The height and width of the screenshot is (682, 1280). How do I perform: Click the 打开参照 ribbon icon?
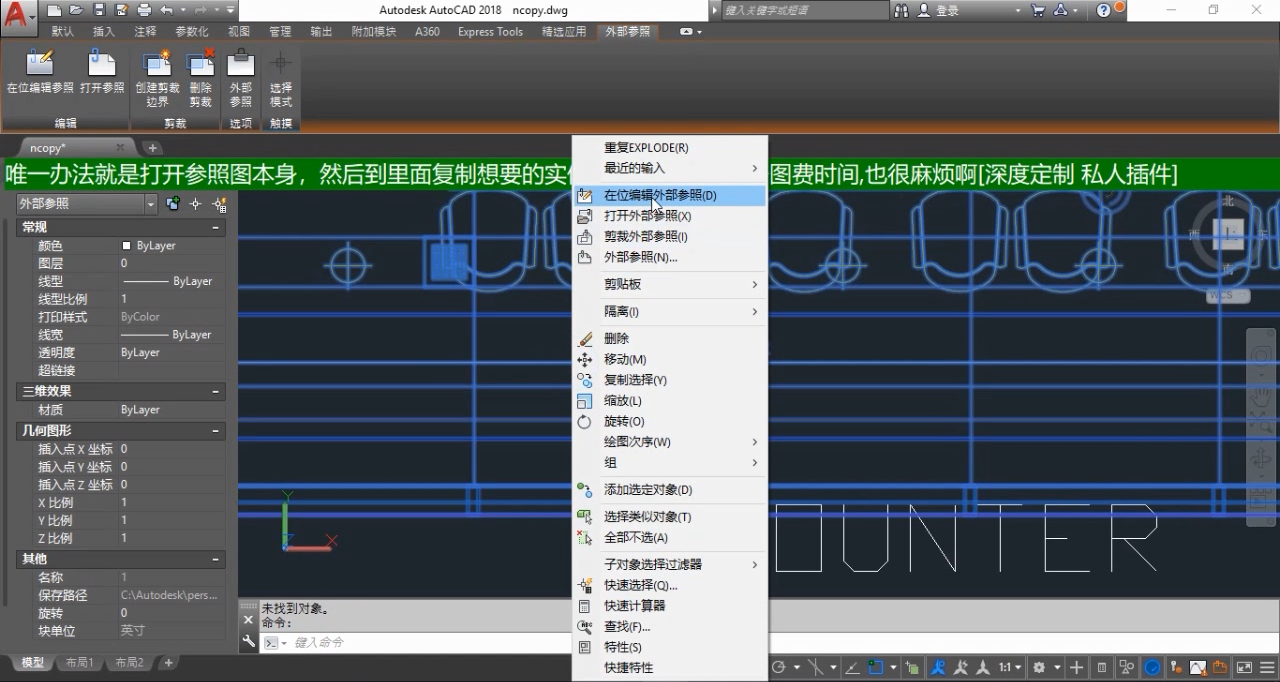102,64
